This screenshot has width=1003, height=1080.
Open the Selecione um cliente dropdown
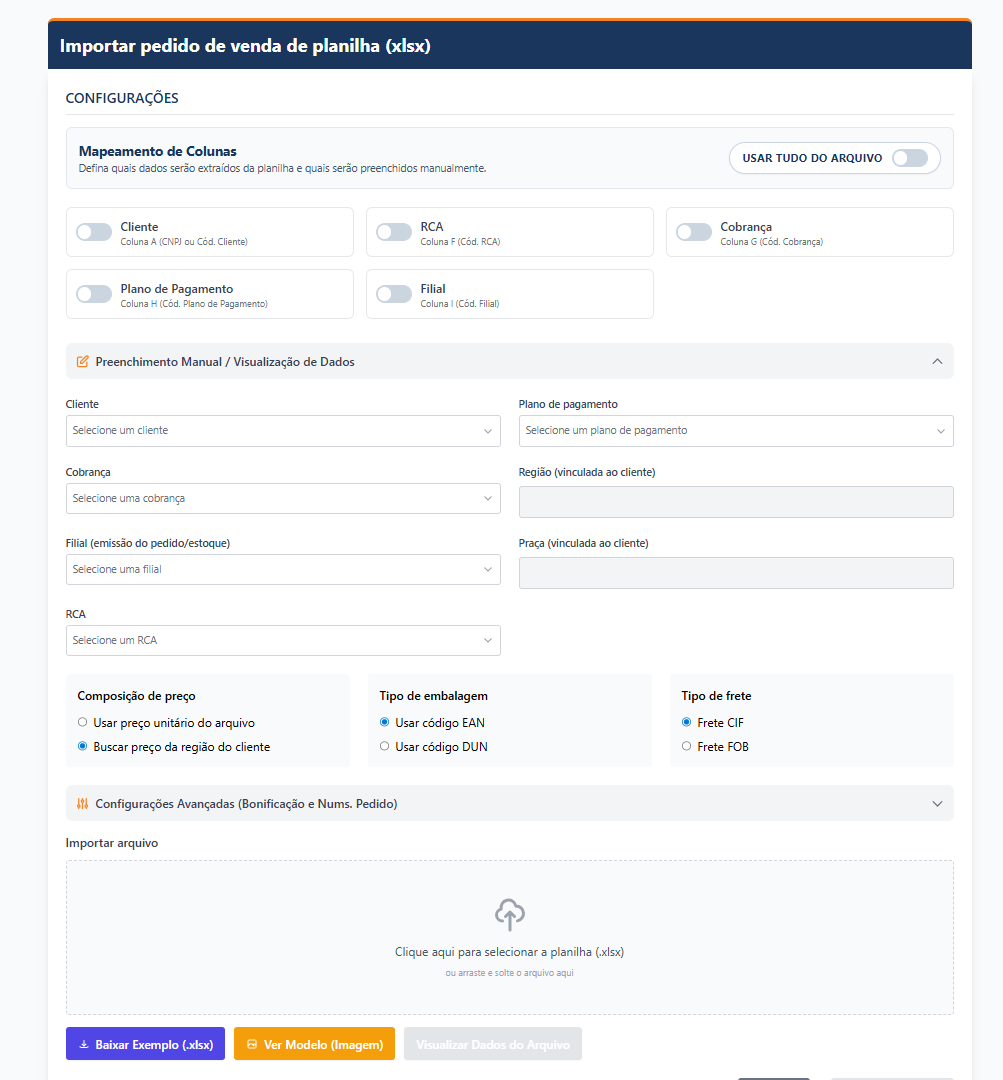[283, 430]
